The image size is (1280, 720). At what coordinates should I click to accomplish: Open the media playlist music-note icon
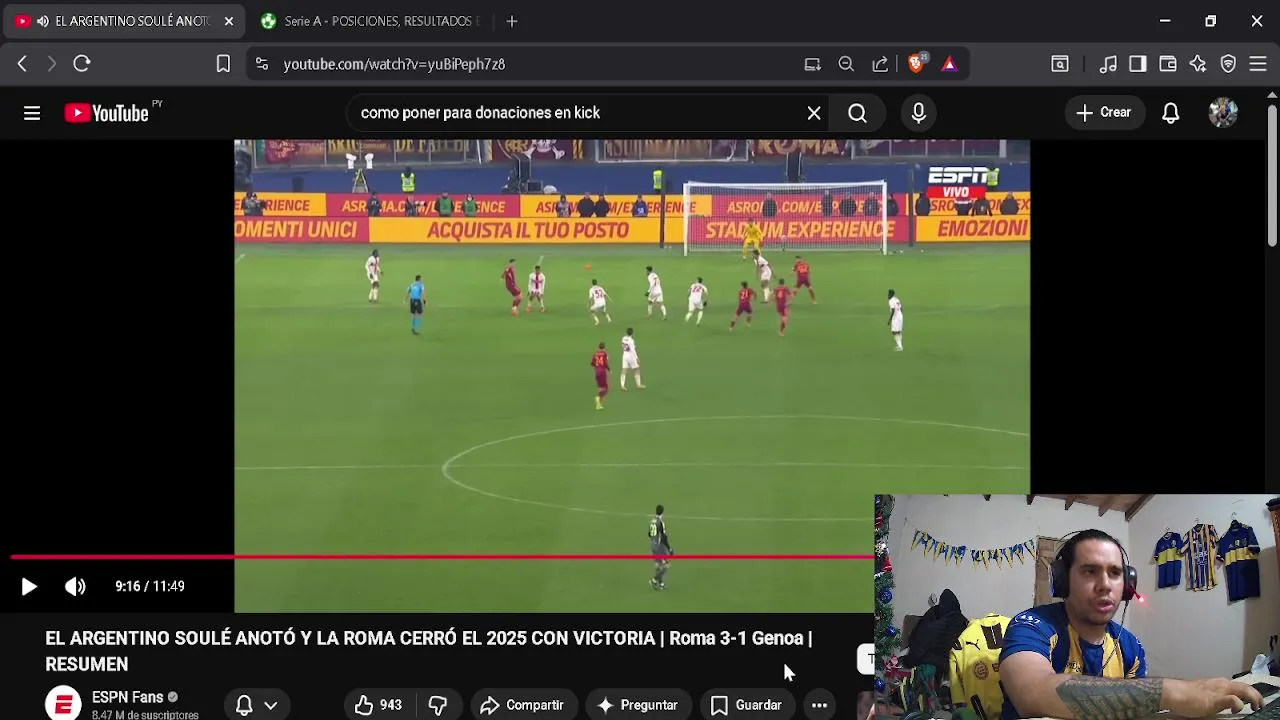(x=1108, y=64)
